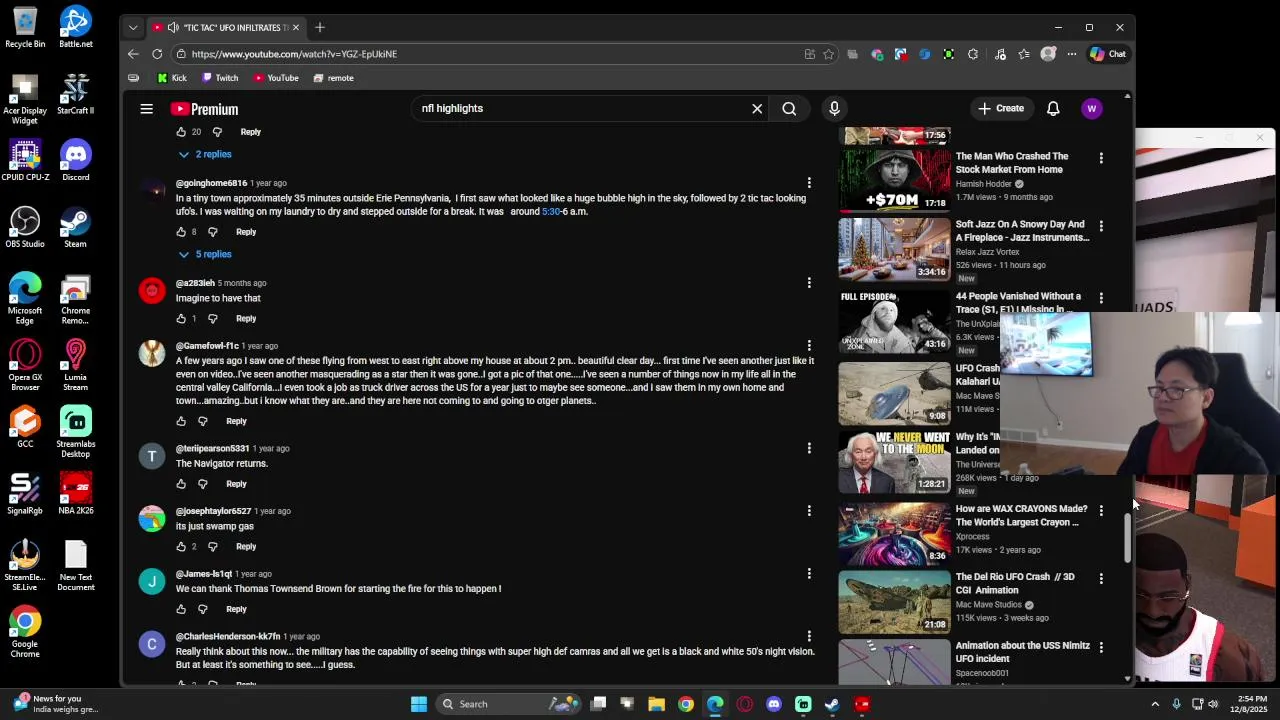Like the Navigator returns comment
The height and width of the screenshot is (720, 1280).
pyautogui.click(x=181, y=484)
